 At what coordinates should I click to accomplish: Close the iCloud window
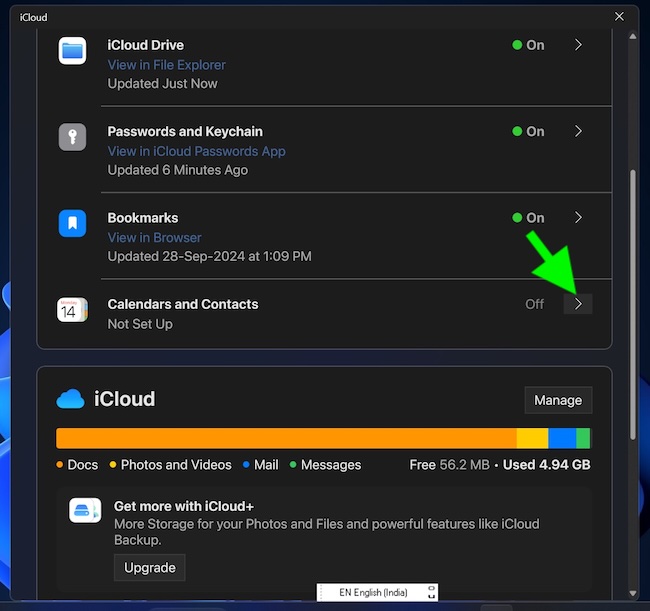620,17
